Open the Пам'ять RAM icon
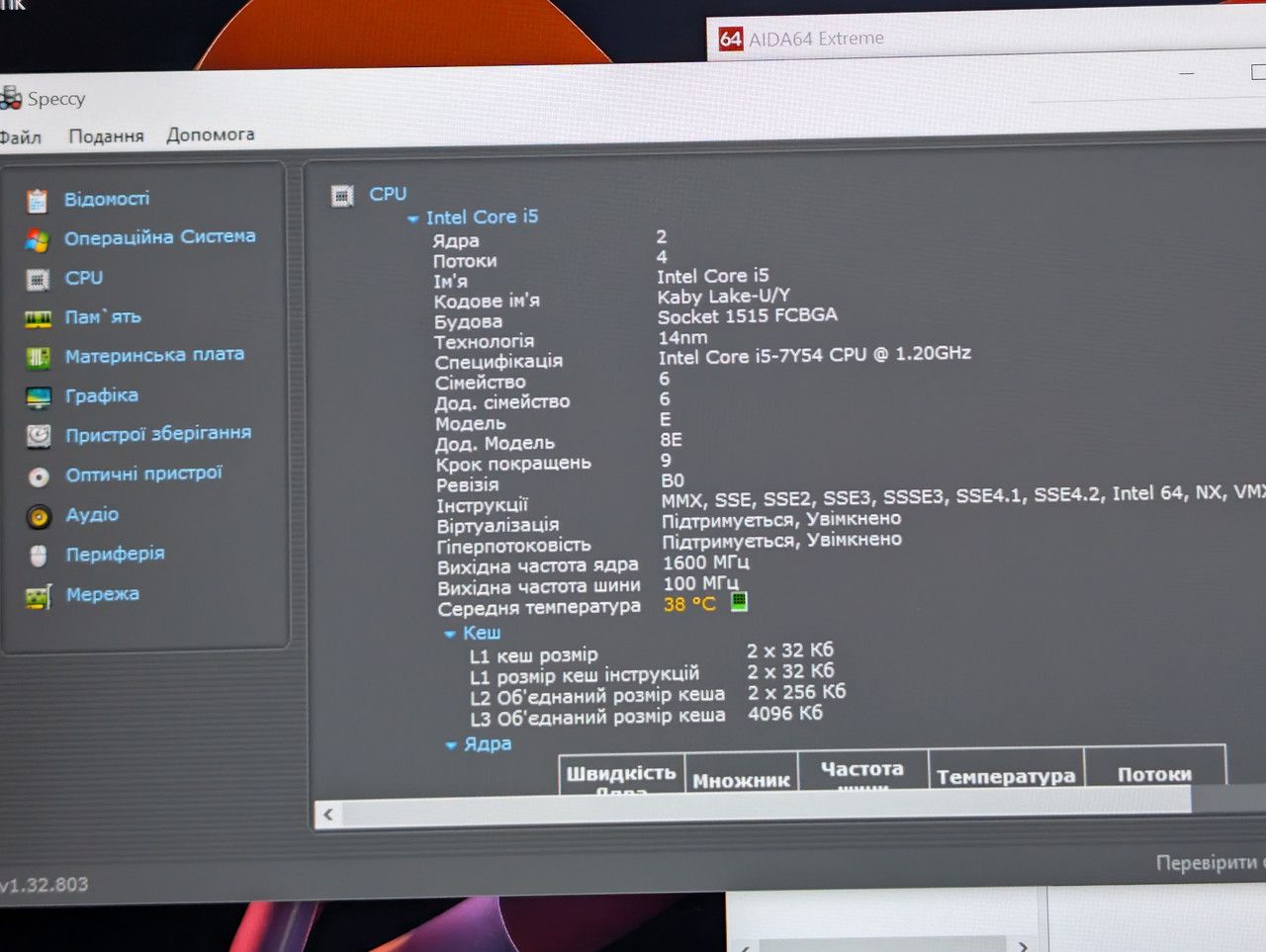1266x952 pixels. coord(38,318)
